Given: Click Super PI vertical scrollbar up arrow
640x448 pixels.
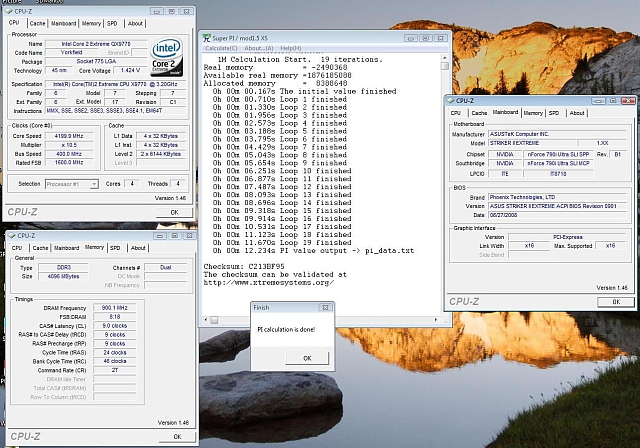Looking at the screenshot, I should (444, 58).
